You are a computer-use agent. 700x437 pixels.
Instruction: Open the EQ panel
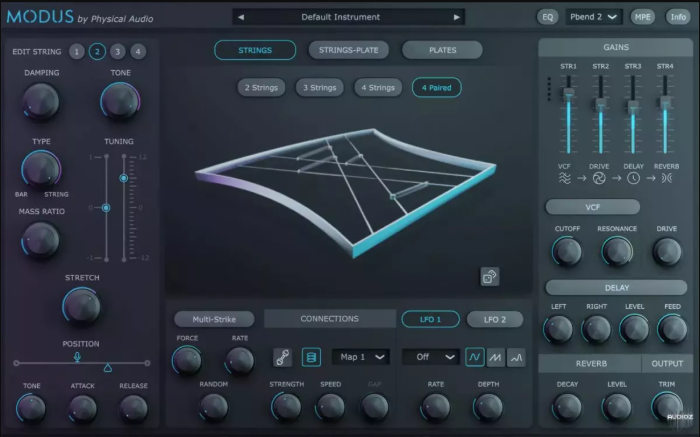tap(547, 17)
